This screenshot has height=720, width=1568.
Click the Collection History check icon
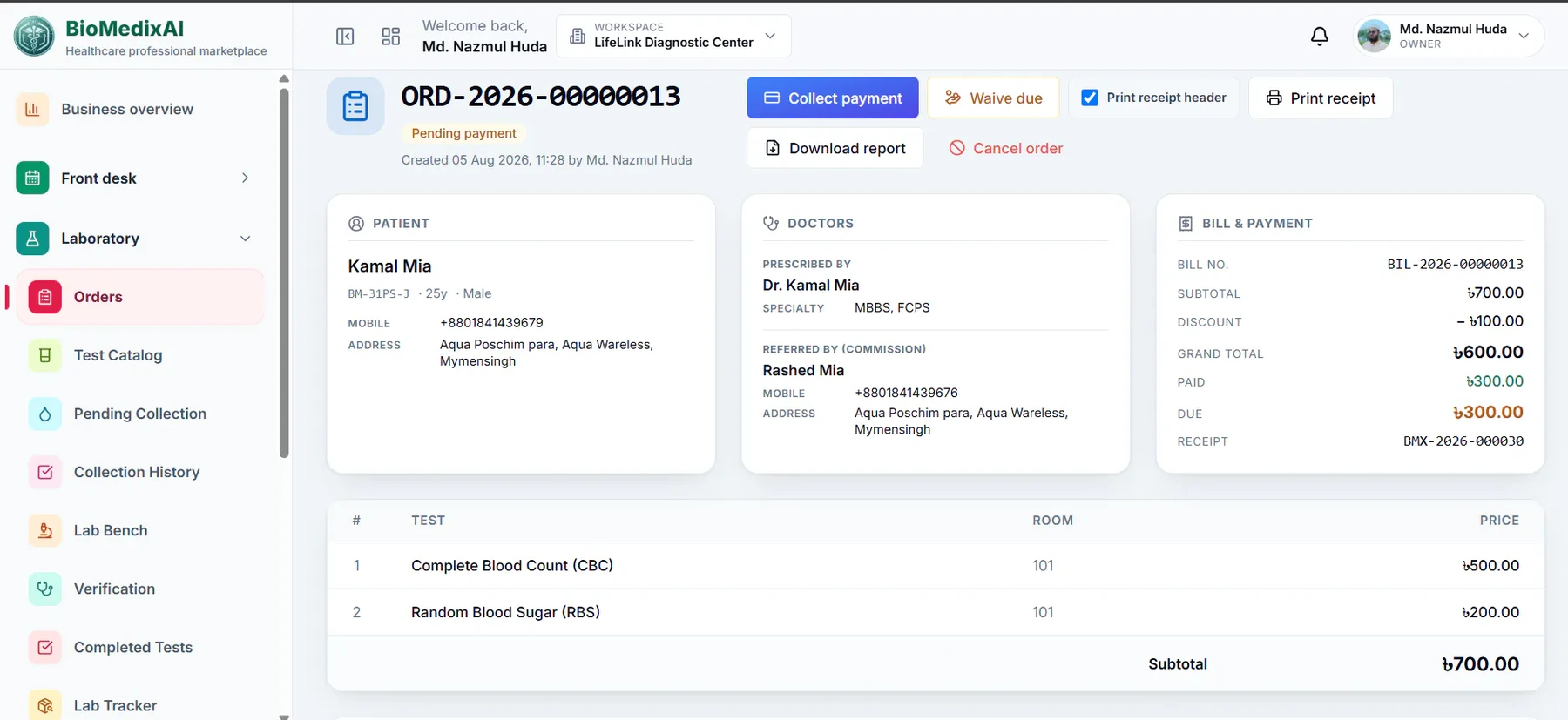click(x=45, y=472)
